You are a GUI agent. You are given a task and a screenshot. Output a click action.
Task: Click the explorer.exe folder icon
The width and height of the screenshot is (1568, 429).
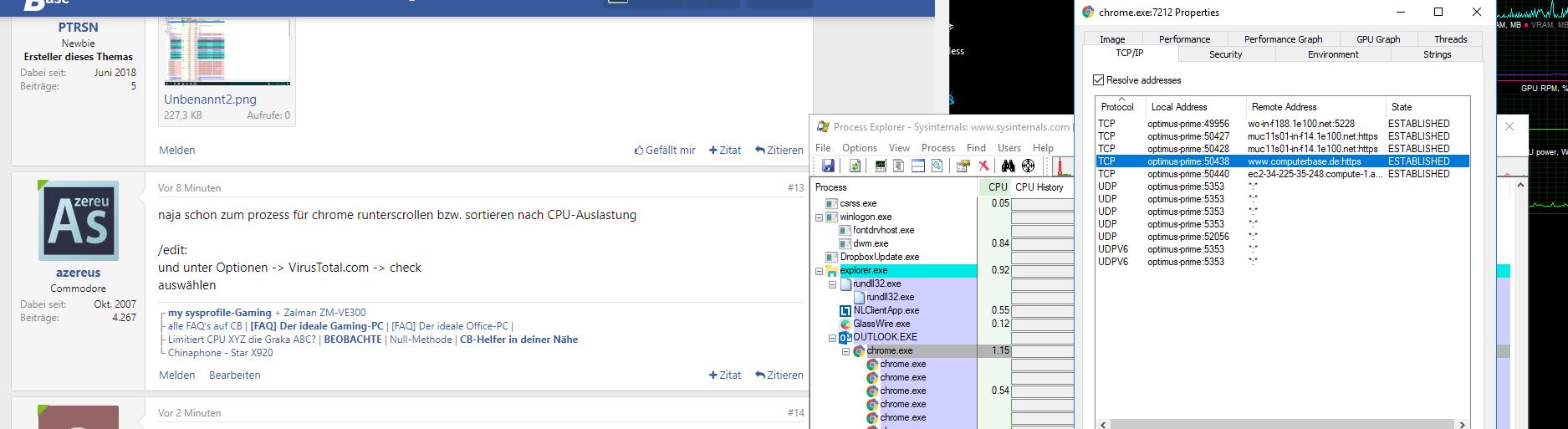831,271
